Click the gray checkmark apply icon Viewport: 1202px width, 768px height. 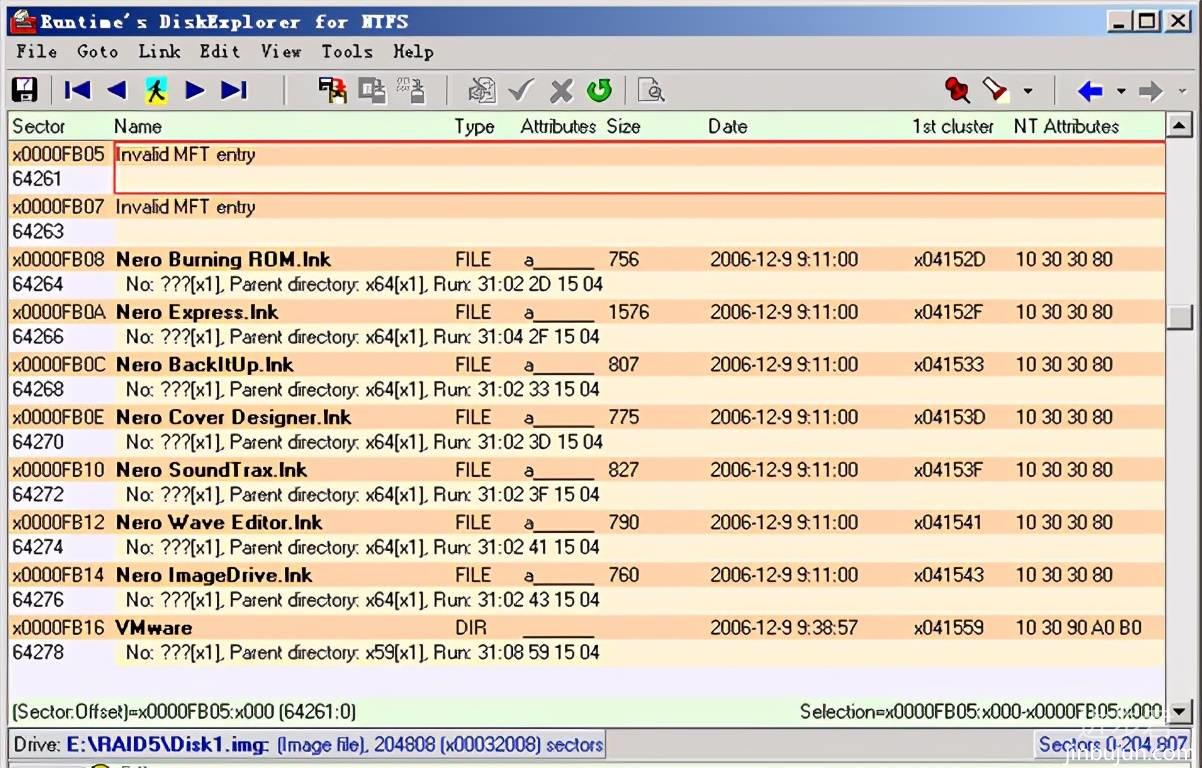tap(521, 90)
